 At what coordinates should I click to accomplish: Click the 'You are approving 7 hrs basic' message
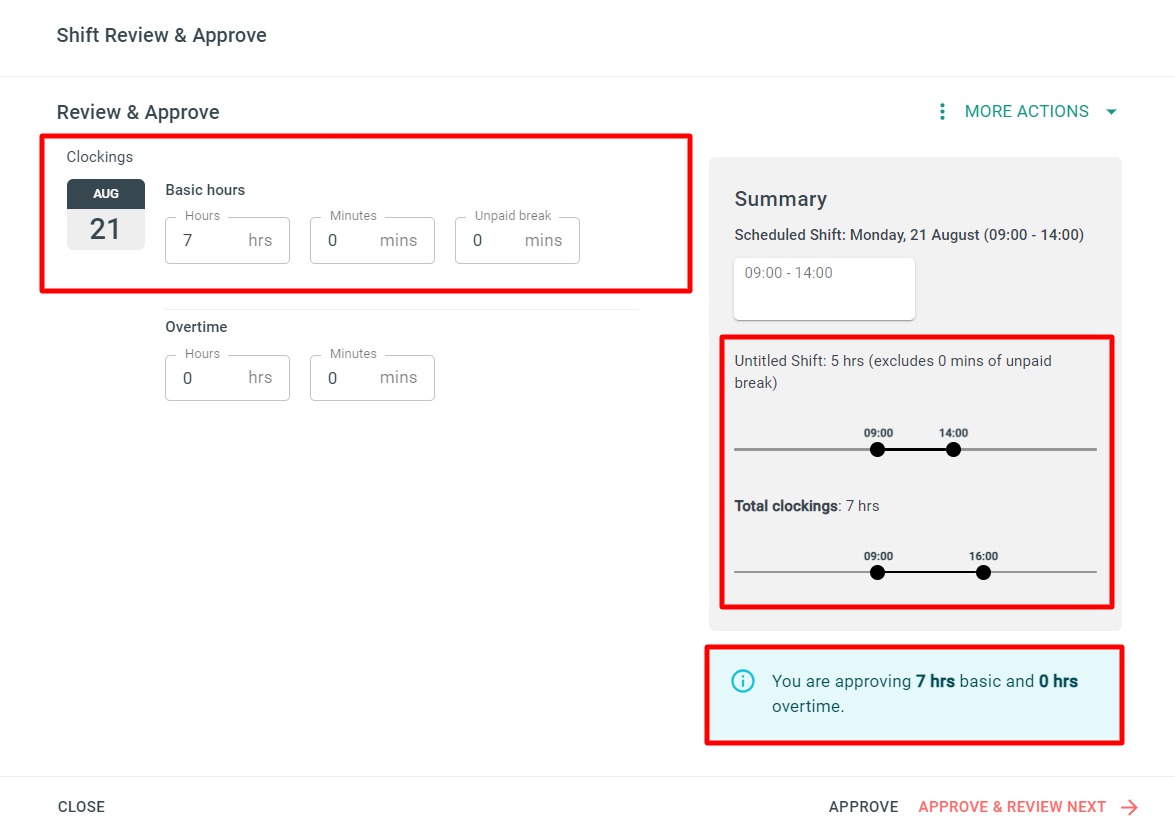(x=925, y=693)
